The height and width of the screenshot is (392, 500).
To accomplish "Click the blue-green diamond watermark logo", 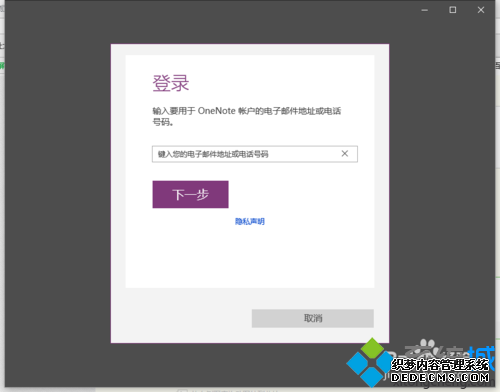I will click(x=371, y=363).
